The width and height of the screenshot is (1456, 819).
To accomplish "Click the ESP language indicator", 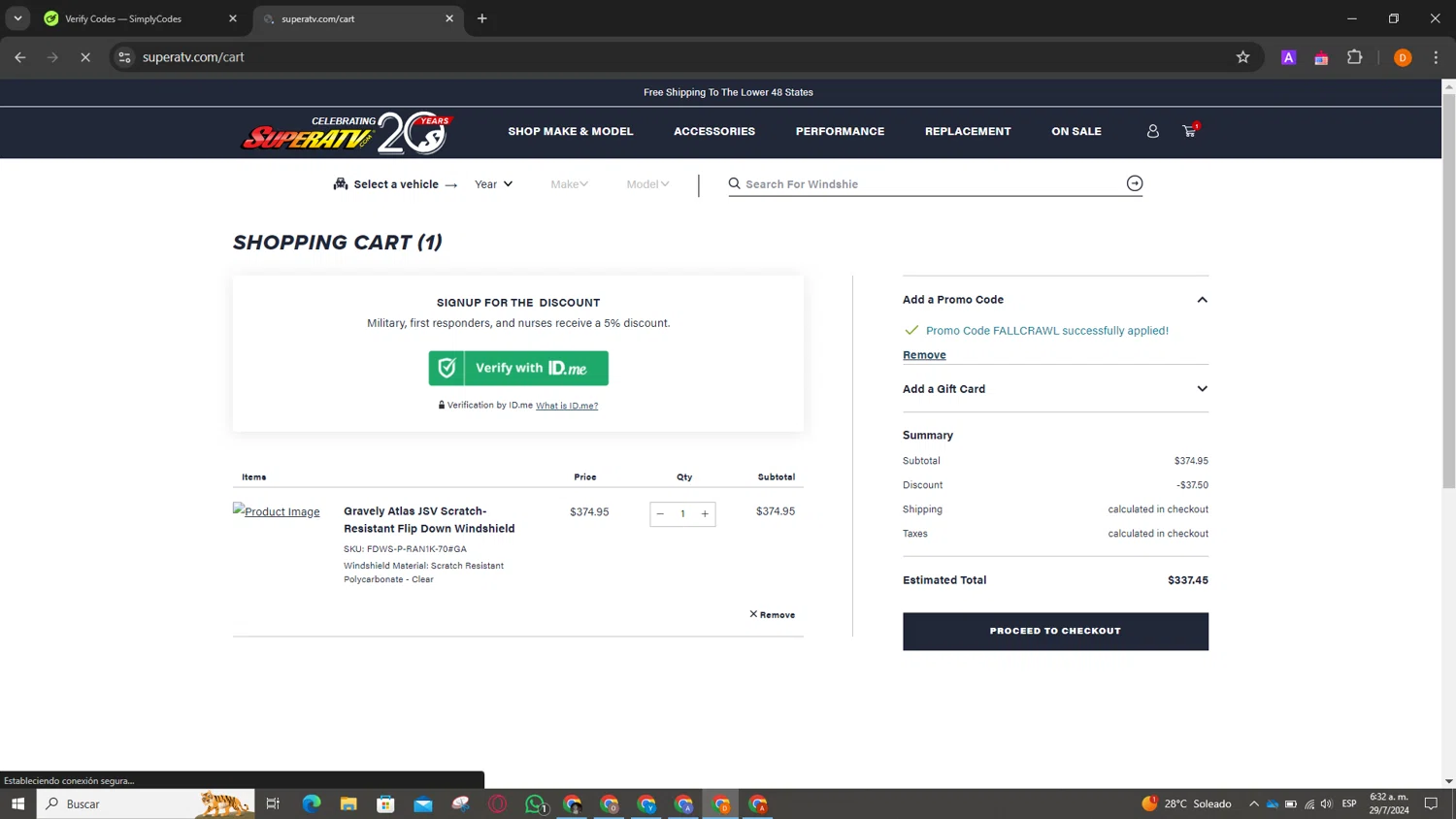I will (x=1349, y=803).
